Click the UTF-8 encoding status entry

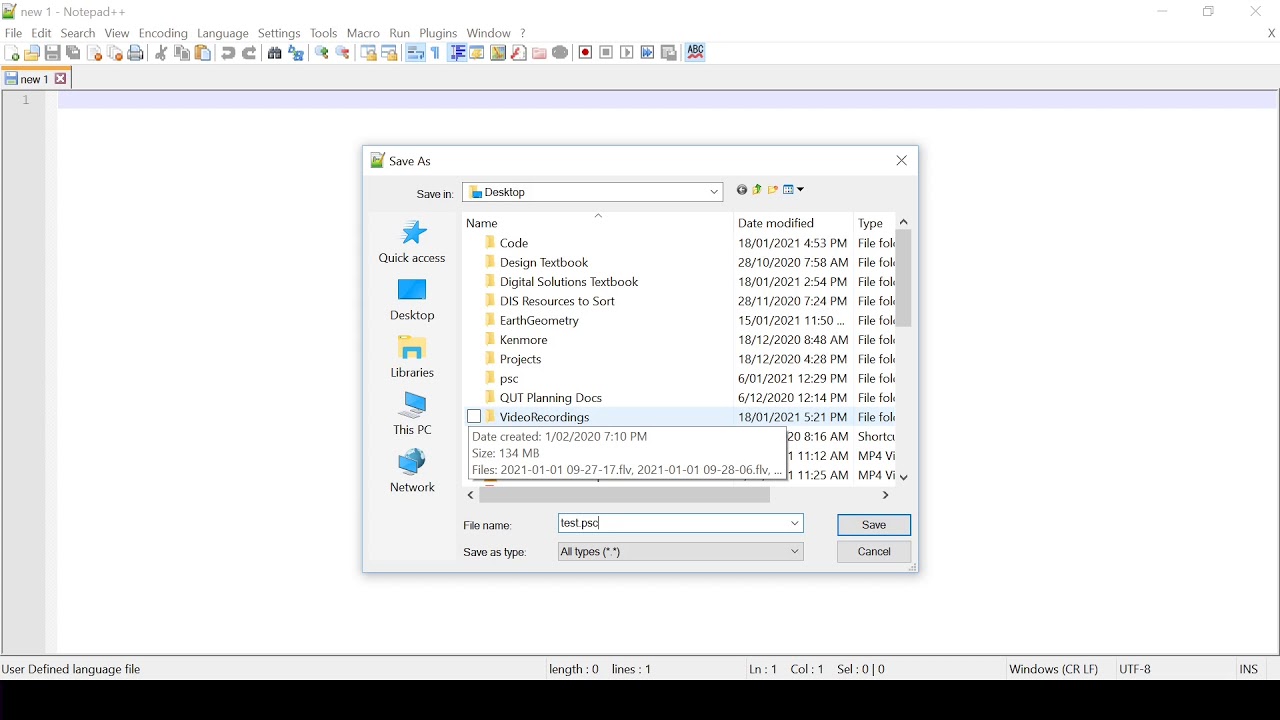coord(1136,670)
